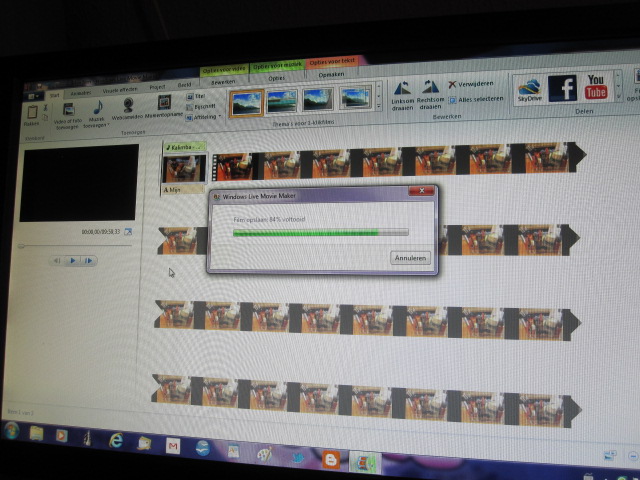Click the Muziek toevoegen music note
Screen dimensions: 640x480
click(x=98, y=108)
